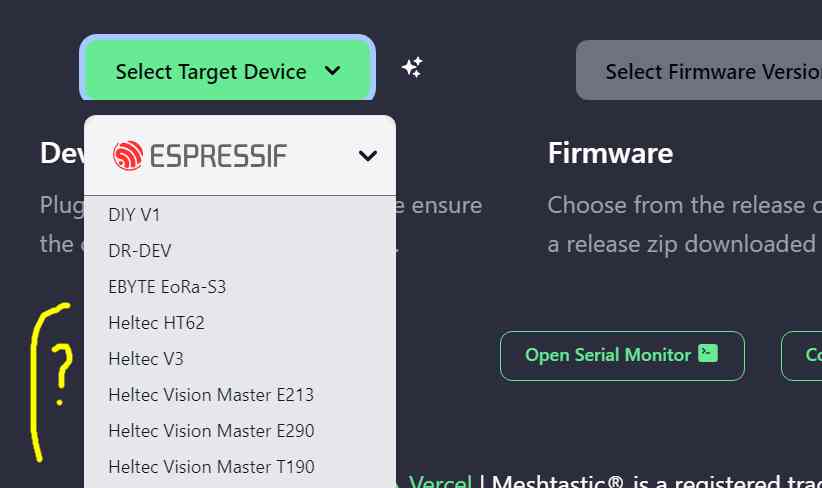The width and height of the screenshot is (822, 488).
Task: Click the sparkle auto-detect device icon
Action: [412, 68]
